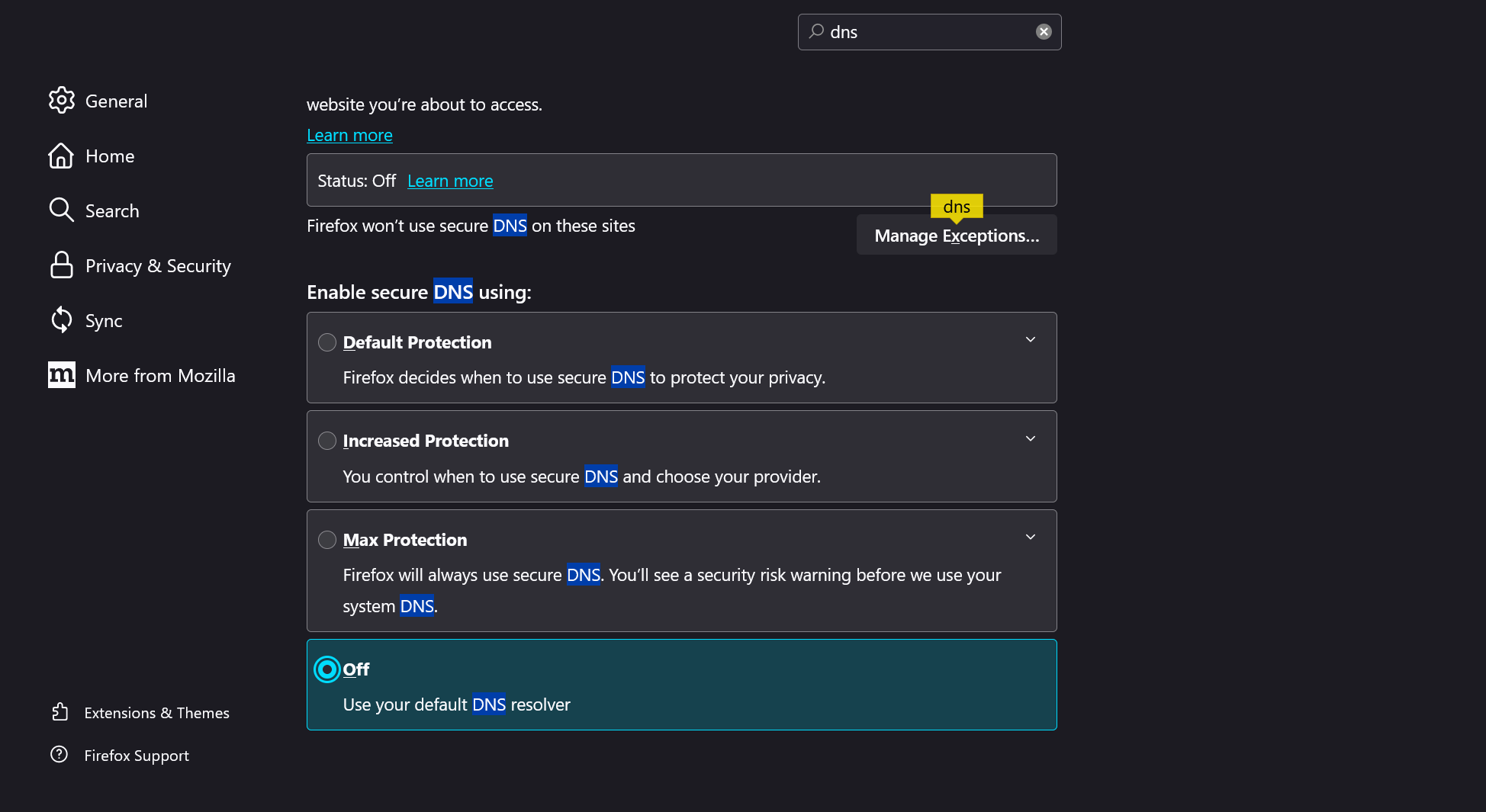Click the General gear icon

pos(62,101)
